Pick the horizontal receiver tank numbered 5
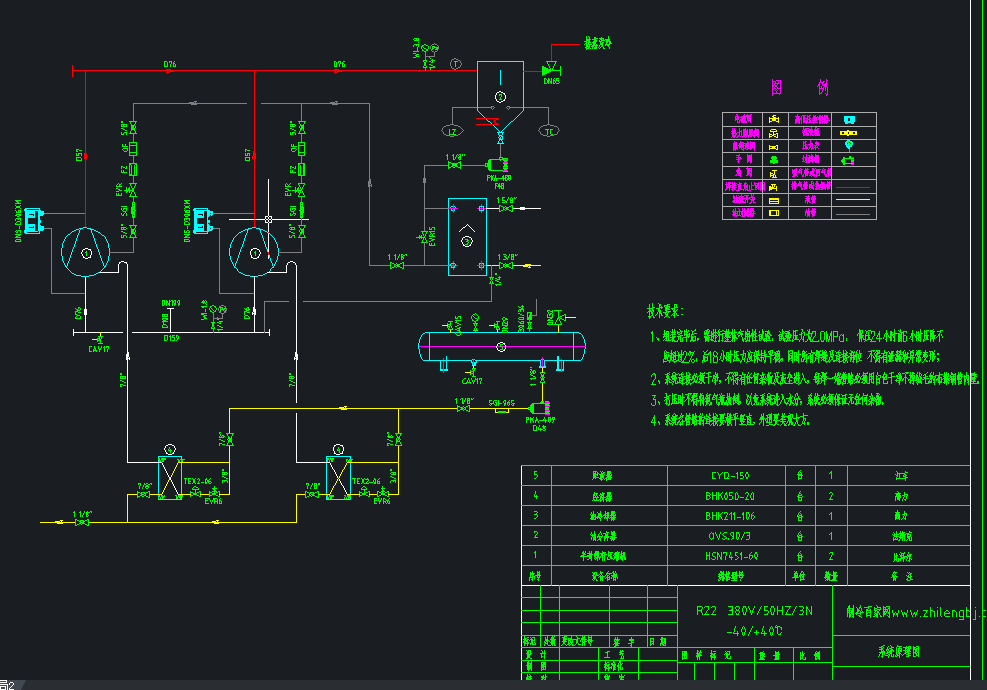 point(502,346)
